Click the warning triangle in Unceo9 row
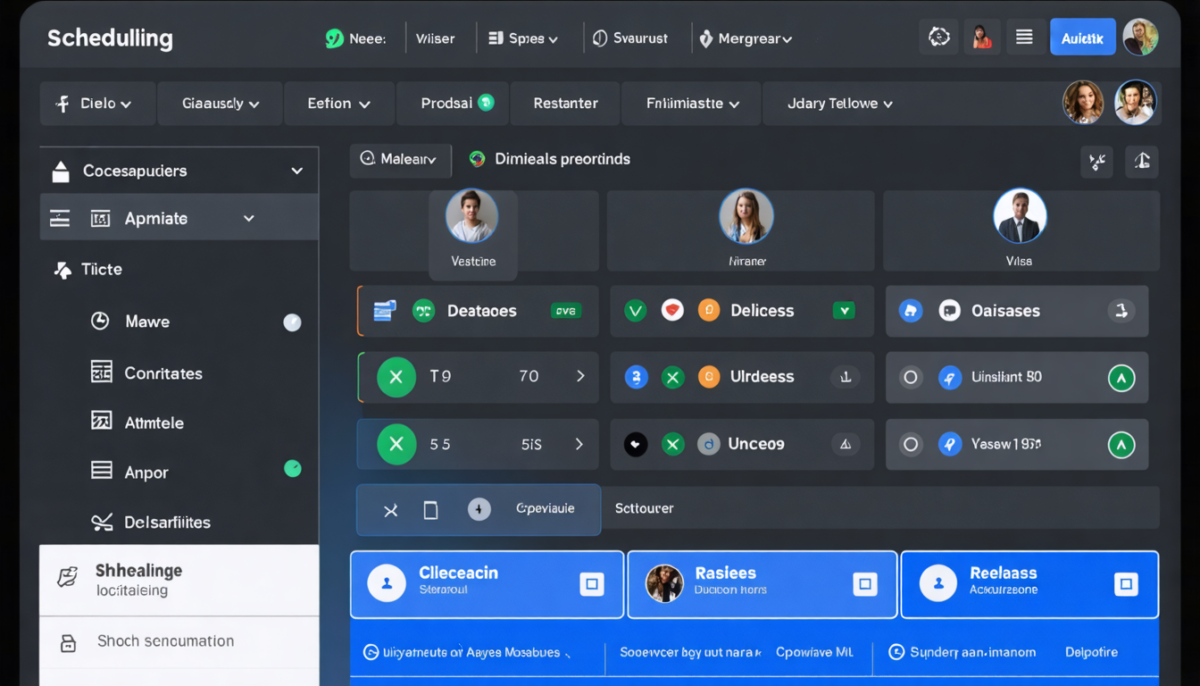The width and height of the screenshot is (1200, 686). point(845,444)
